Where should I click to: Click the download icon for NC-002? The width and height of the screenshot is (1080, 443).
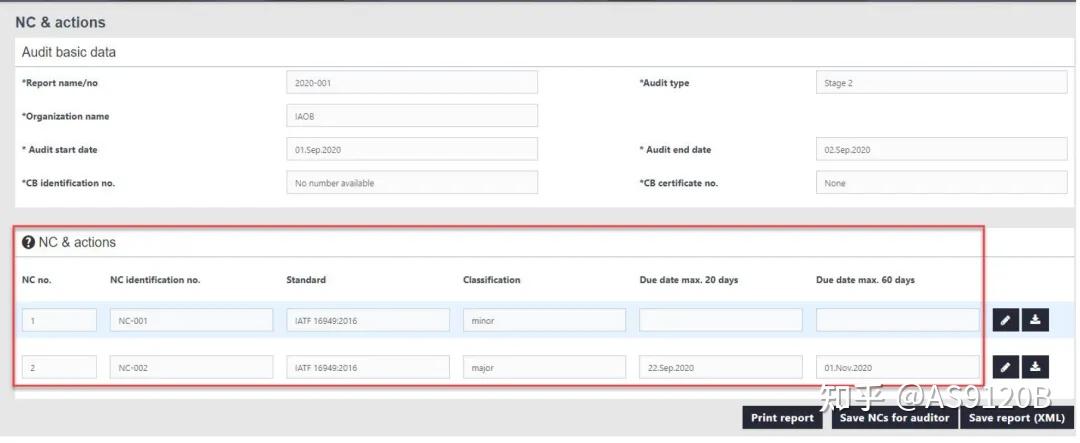(1035, 367)
